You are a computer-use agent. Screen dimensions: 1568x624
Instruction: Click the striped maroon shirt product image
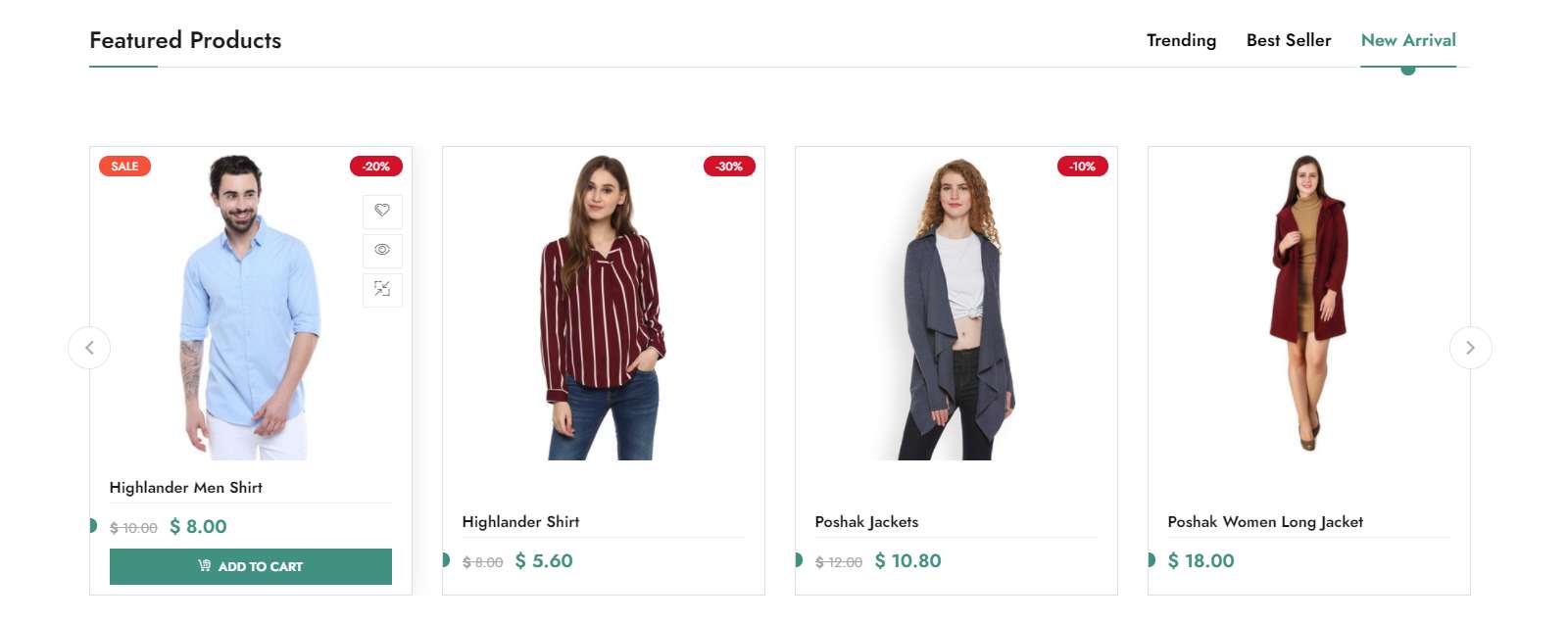point(604,307)
